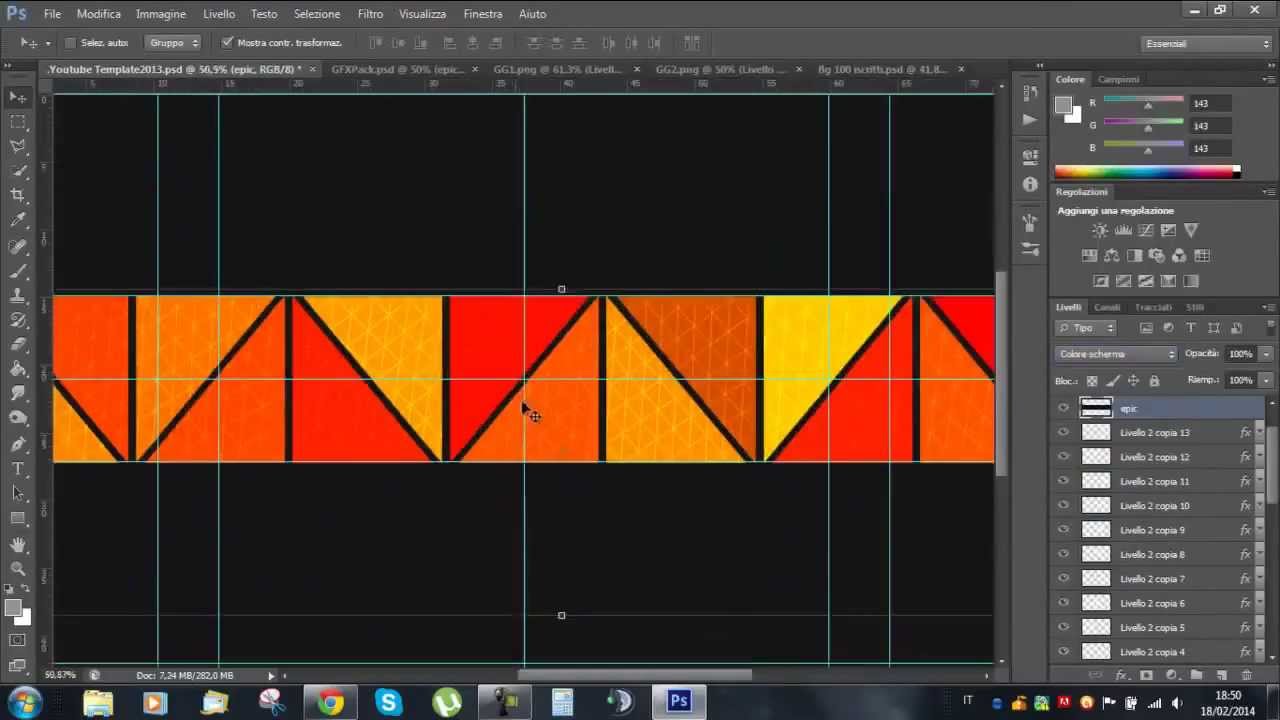
Task: Select the Zoom tool
Action: click(x=18, y=569)
